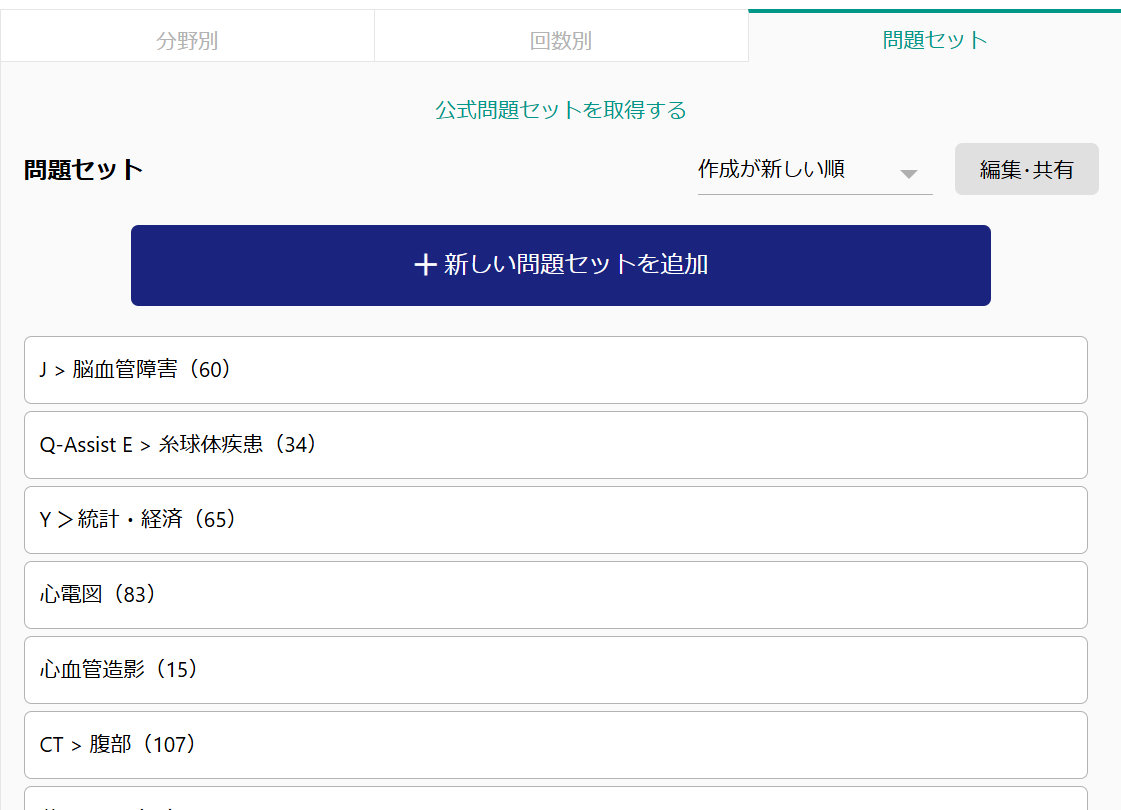Screen dimensions: 1121x810
Task: Click the bold 問題セット section heading
Action: point(84,170)
